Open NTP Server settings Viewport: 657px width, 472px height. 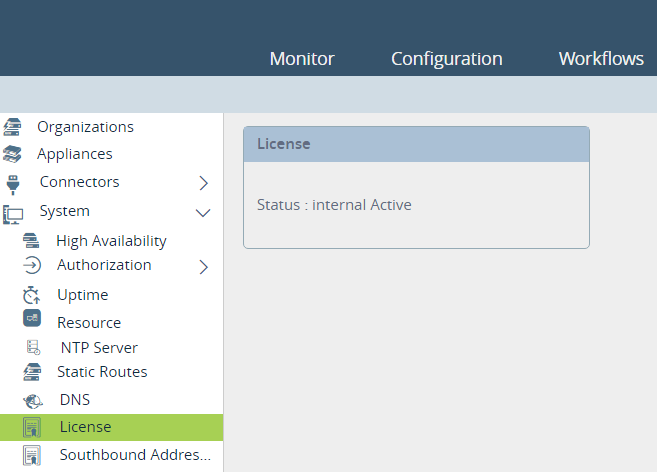(99, 348)
